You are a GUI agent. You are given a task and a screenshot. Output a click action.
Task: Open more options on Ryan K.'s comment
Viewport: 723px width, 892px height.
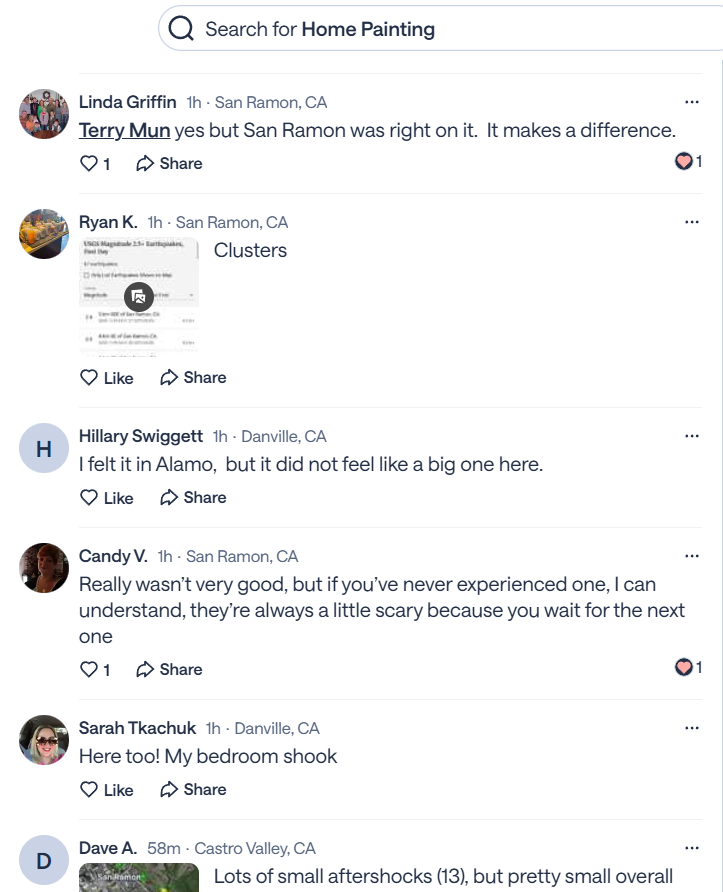coord(692,222)
